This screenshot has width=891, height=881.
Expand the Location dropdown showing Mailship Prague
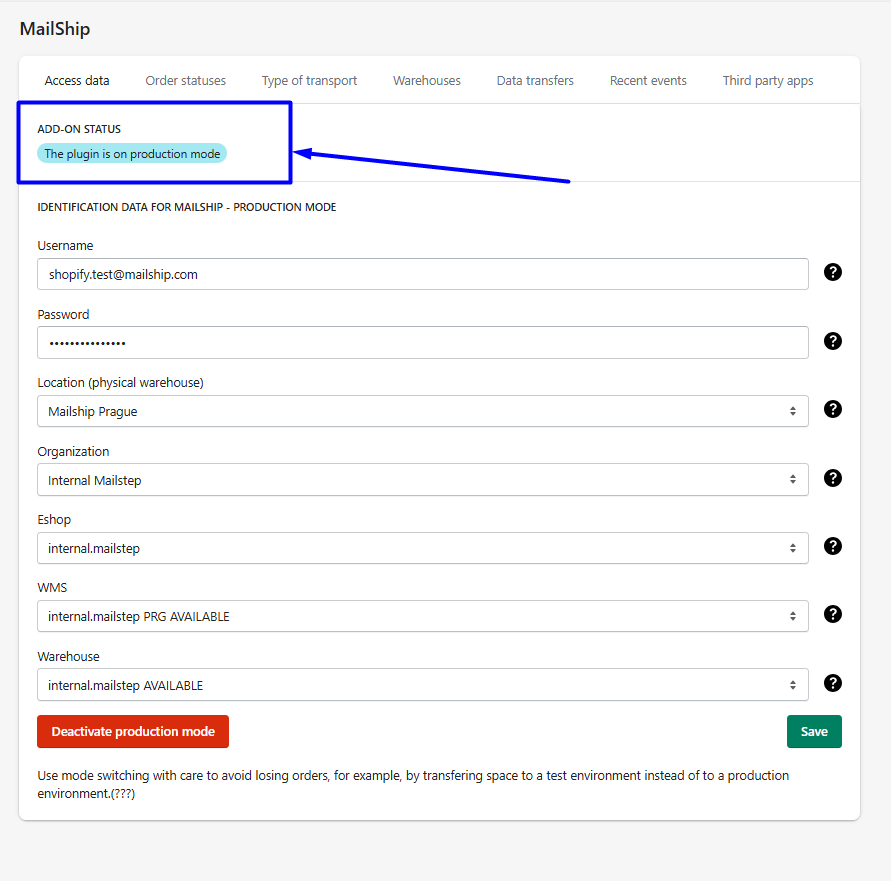tap(422, 411)
